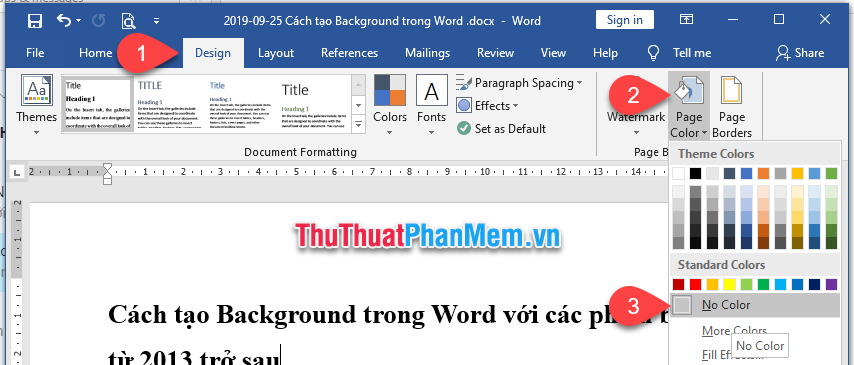This screenshot has height=365, width=854.
Task: Choose the blue uppercase TITLE style set
Action: click(x=170, y=105)
